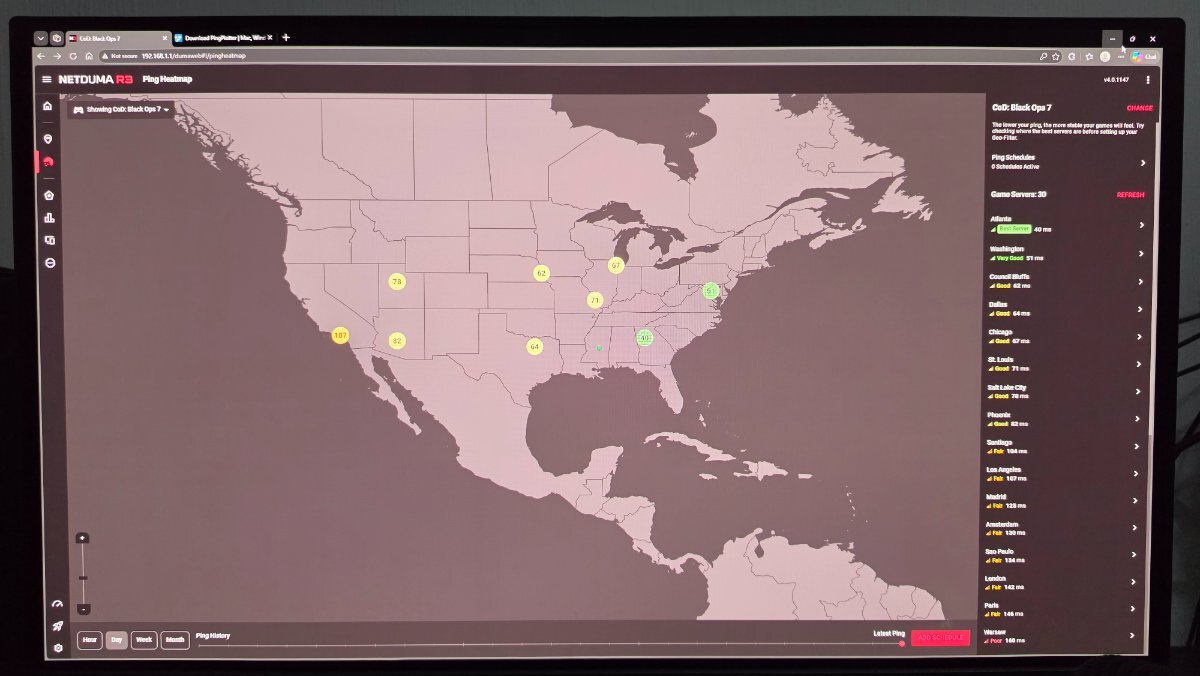This screenshot has width=1200, height=676.
Task: Open the Showing CoD: Black Ops 7 dropdown
Action: (122, 109)
